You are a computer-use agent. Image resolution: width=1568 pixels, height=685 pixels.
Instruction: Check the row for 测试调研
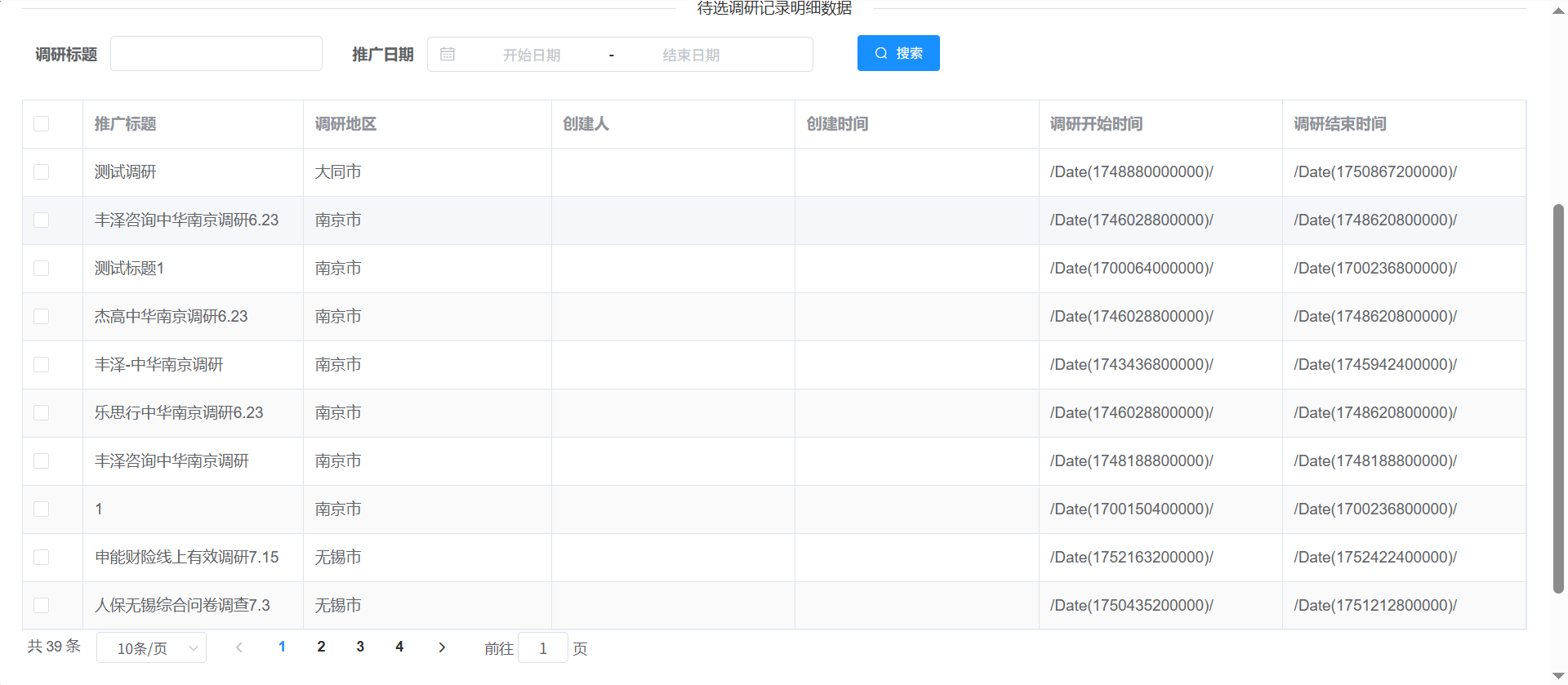pos(42,171)
